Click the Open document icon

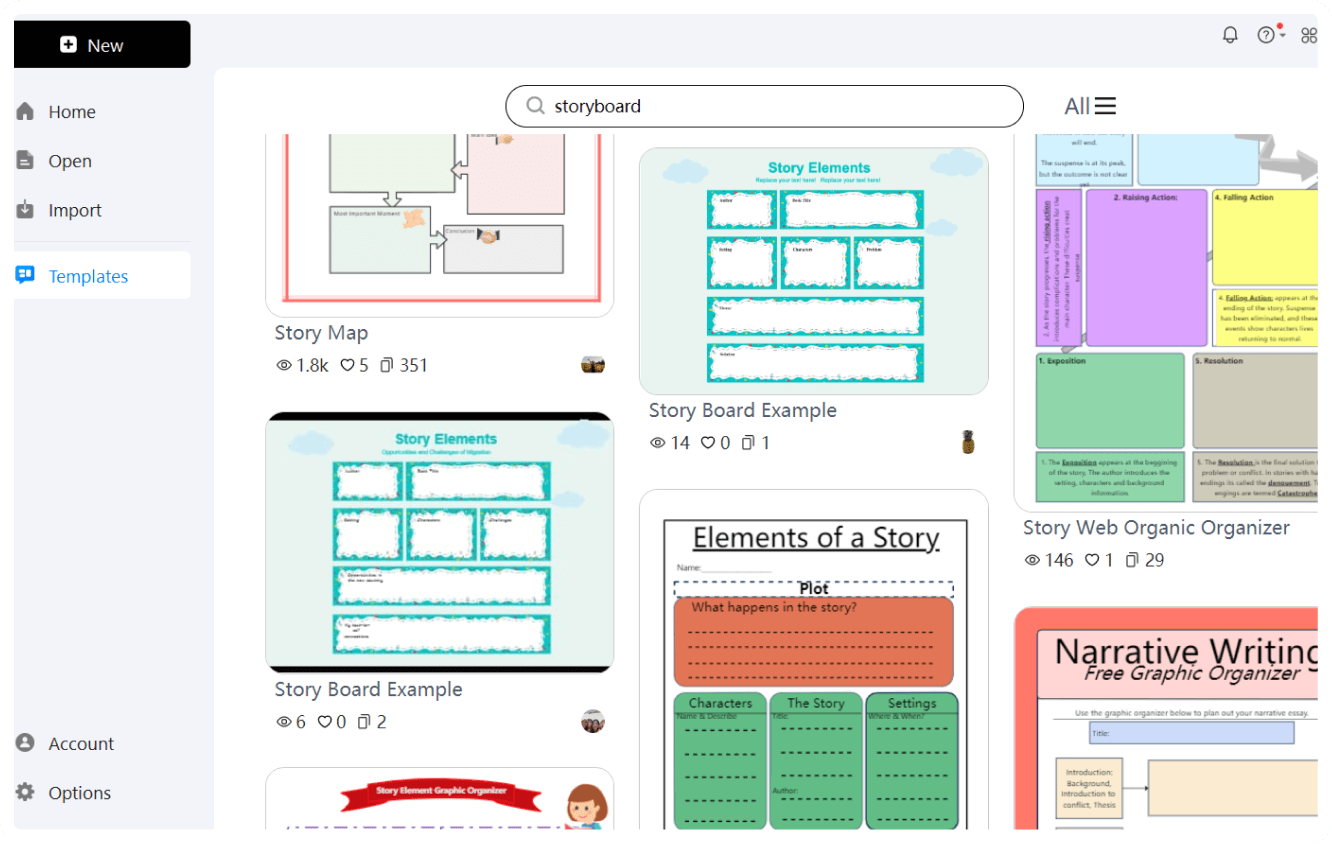(x=26, y=160)
